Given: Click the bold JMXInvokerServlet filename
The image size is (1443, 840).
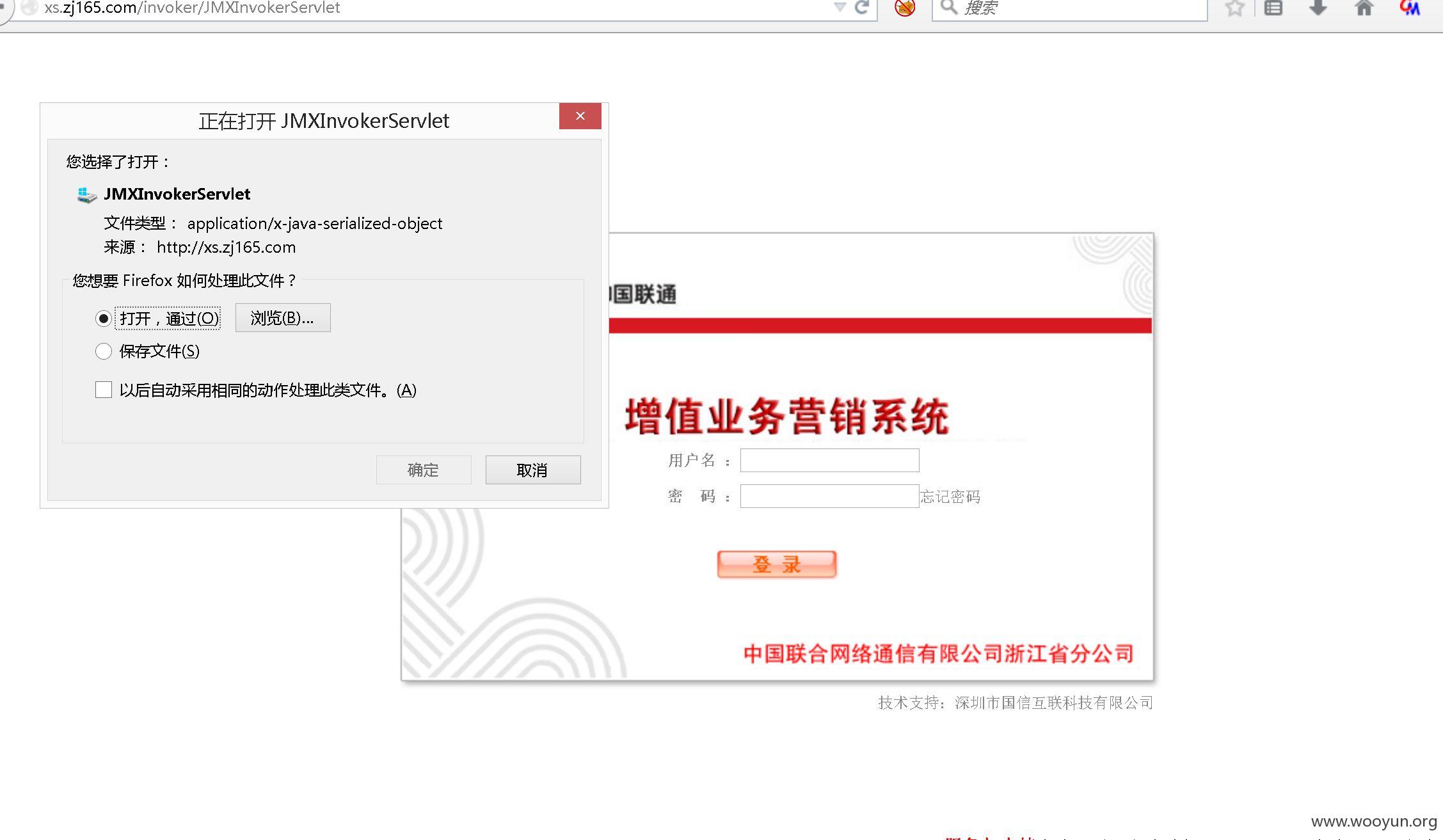Looking at the screenshot, I should click(x=177, y=194).
